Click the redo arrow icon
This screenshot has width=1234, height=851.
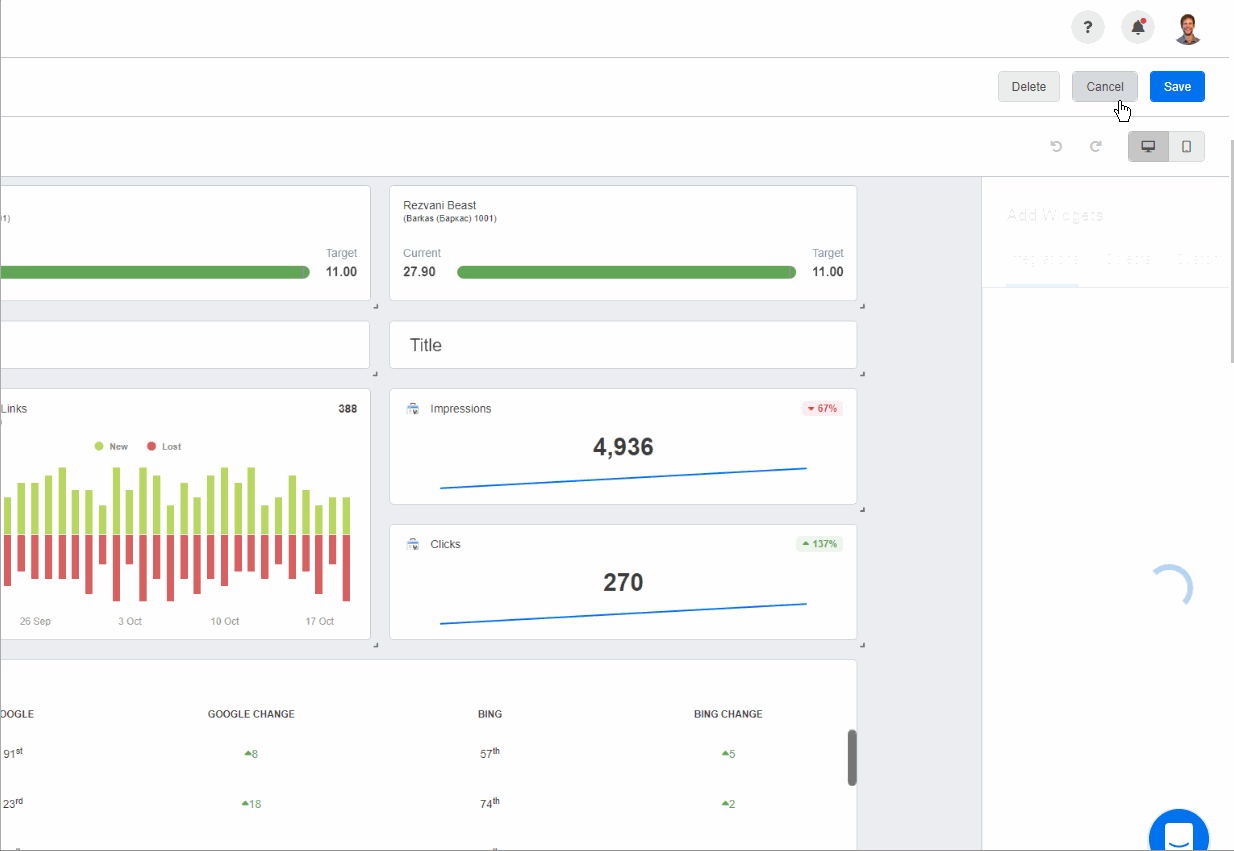1096,147
